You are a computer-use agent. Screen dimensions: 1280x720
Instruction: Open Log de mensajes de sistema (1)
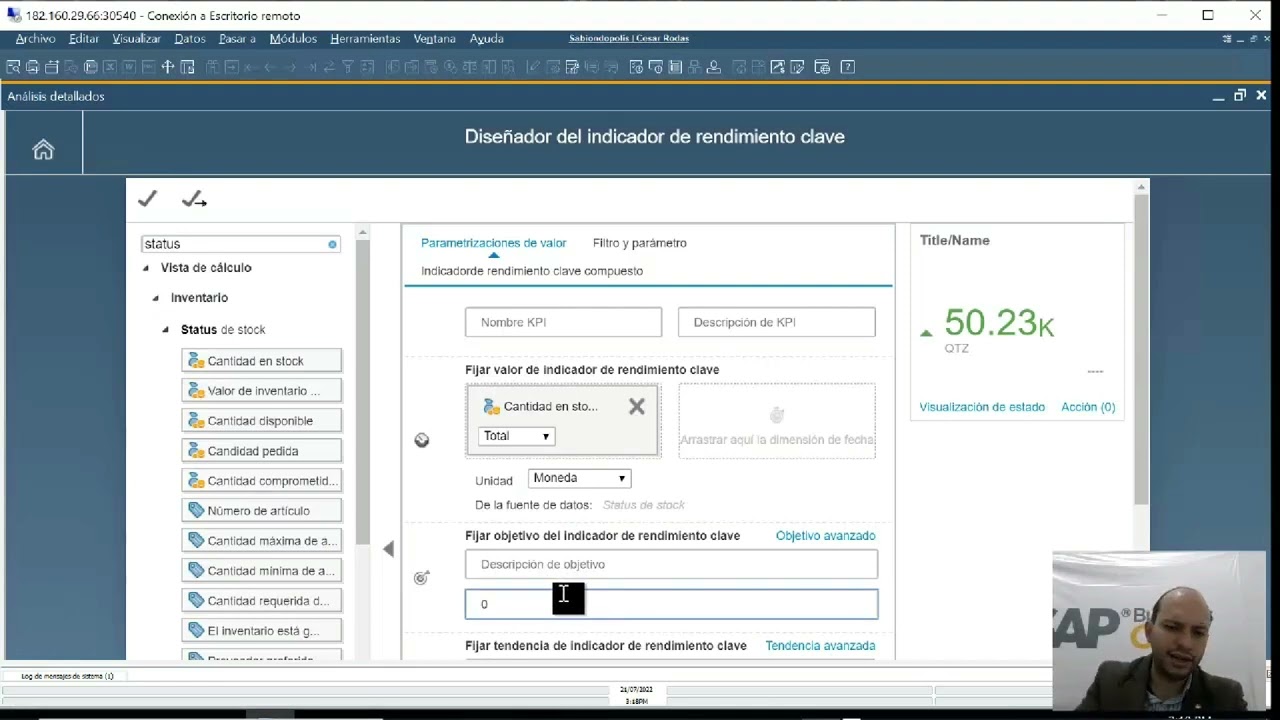click(67, 676)
